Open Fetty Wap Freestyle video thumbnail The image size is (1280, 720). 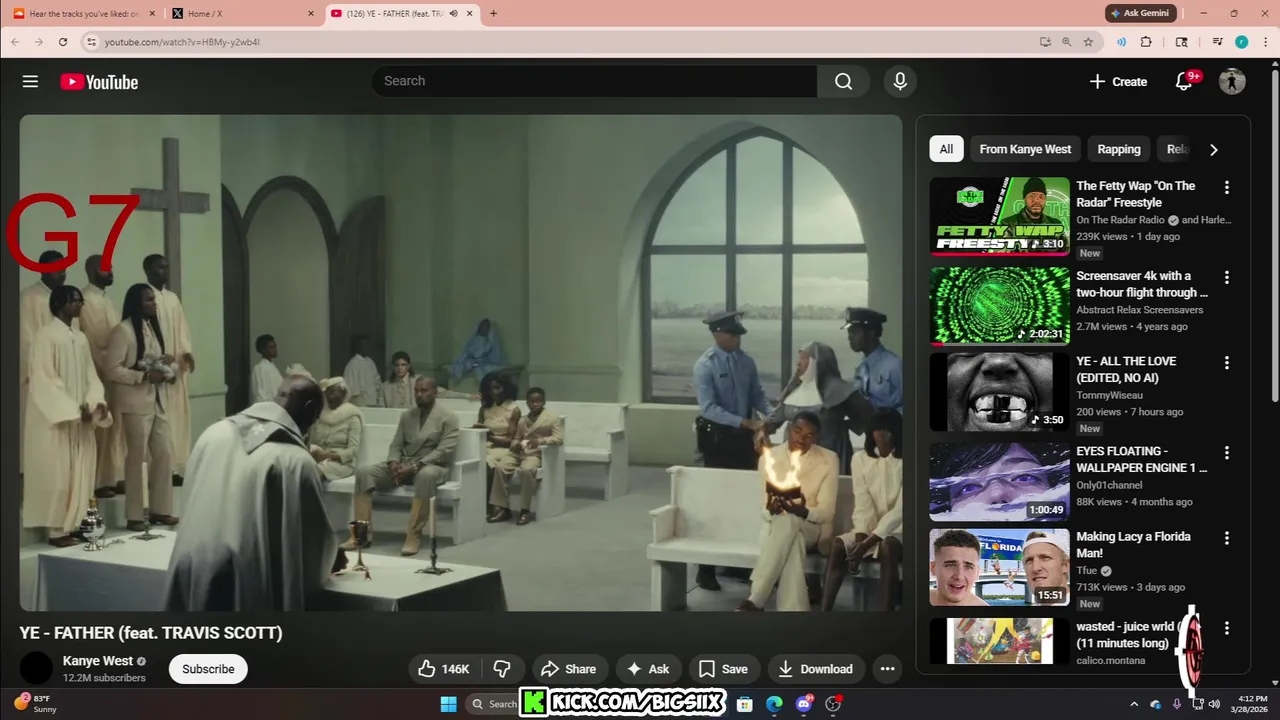coord(999,216)
